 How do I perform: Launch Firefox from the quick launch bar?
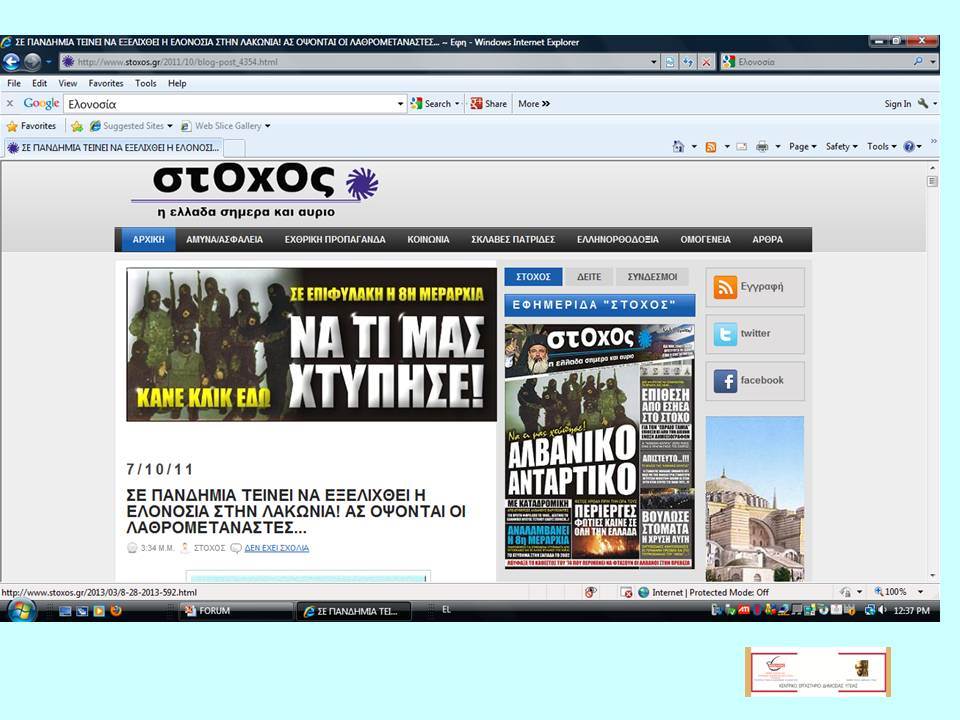tap(116, 610)
